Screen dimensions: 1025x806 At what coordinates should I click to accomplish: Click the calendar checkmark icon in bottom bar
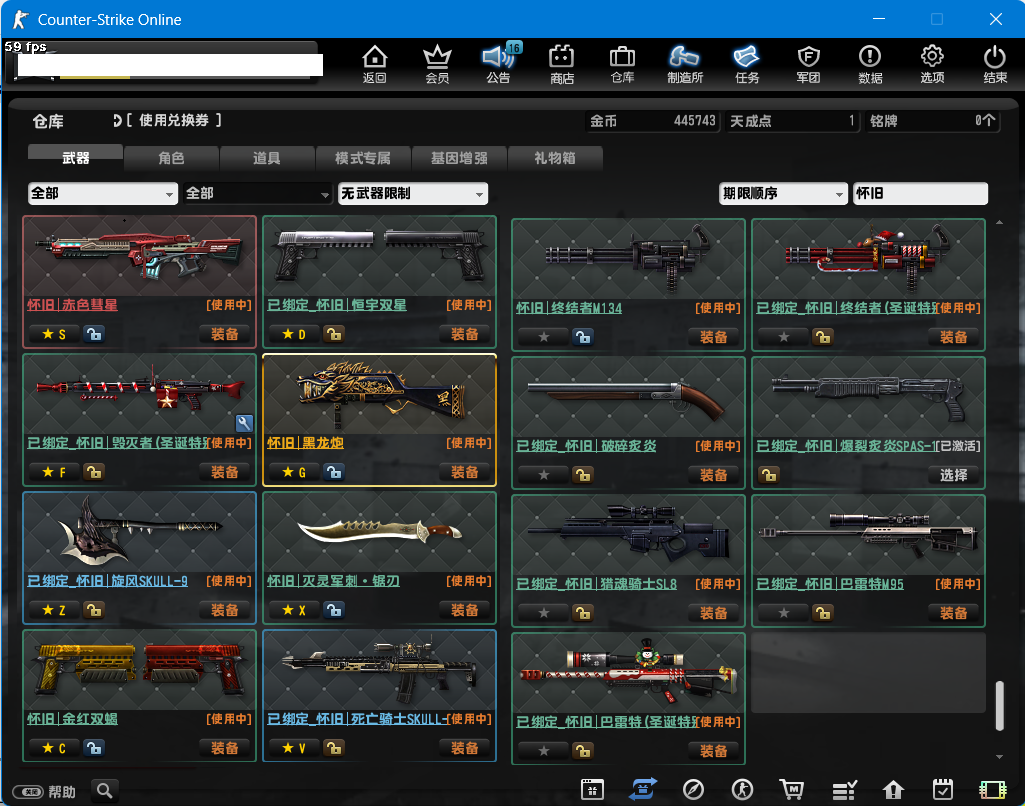tap(942, 790)
